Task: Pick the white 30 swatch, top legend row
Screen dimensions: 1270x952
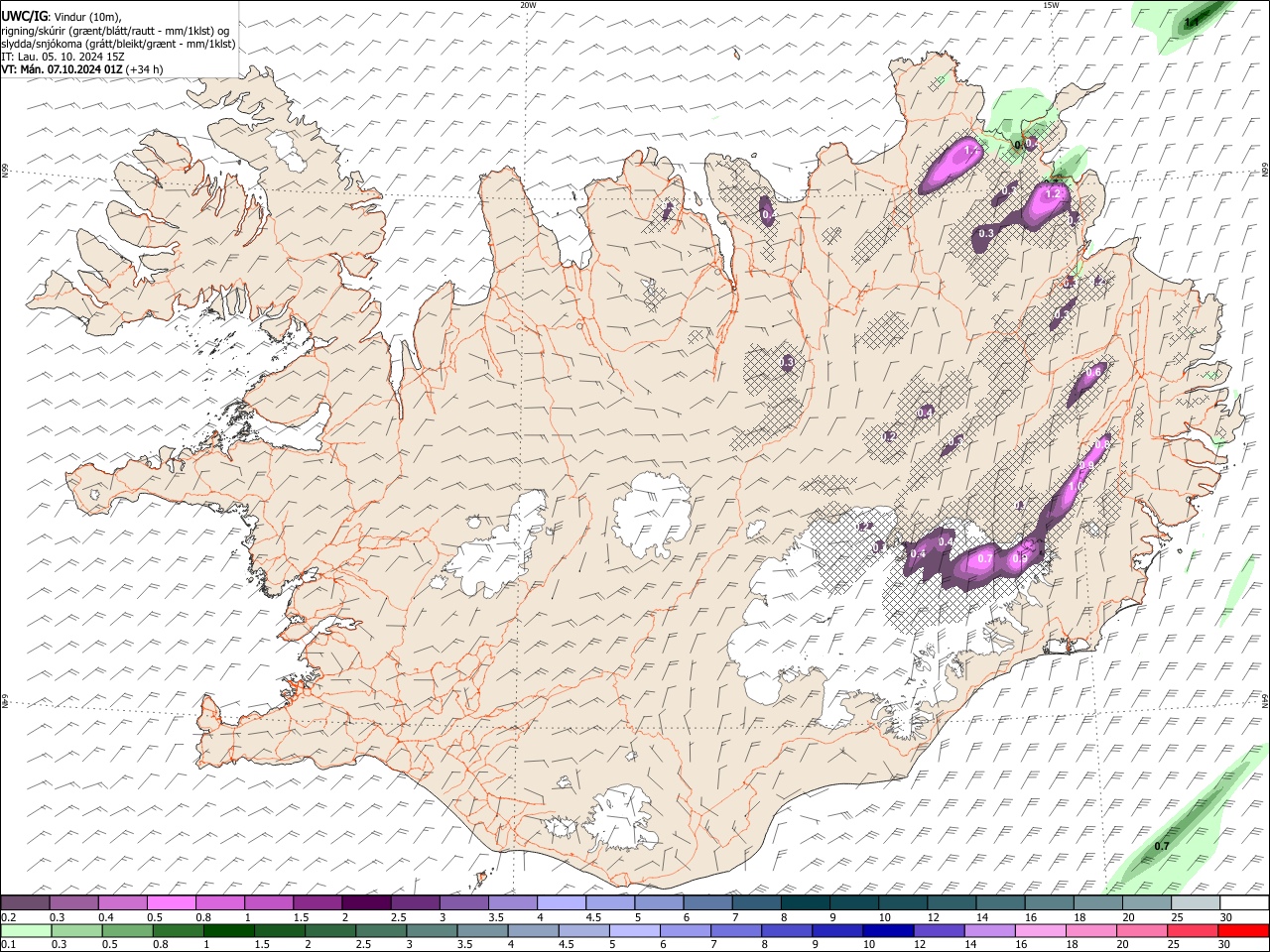Action: click(1244, 903)
